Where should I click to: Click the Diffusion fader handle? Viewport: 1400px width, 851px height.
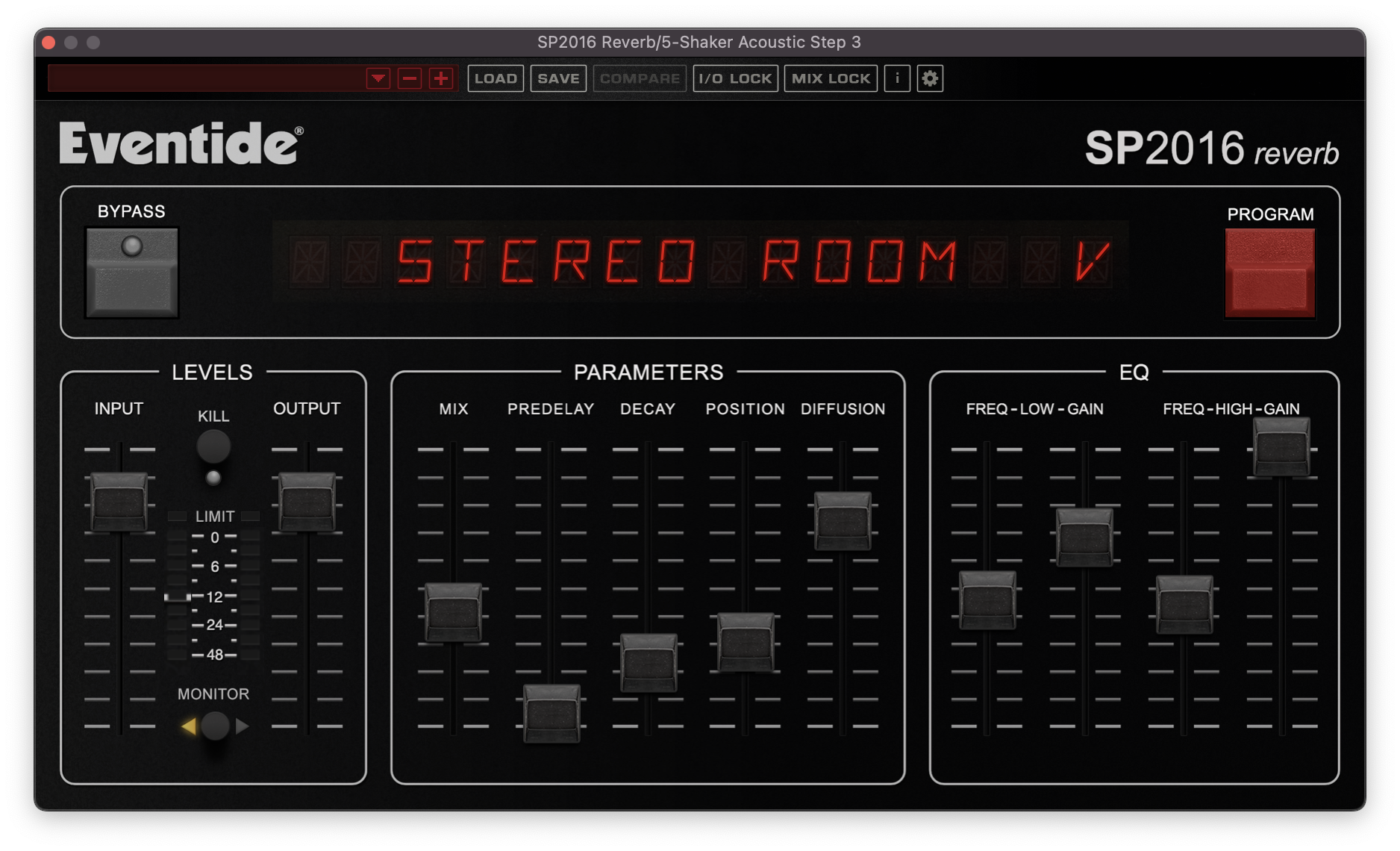point(843,520)
